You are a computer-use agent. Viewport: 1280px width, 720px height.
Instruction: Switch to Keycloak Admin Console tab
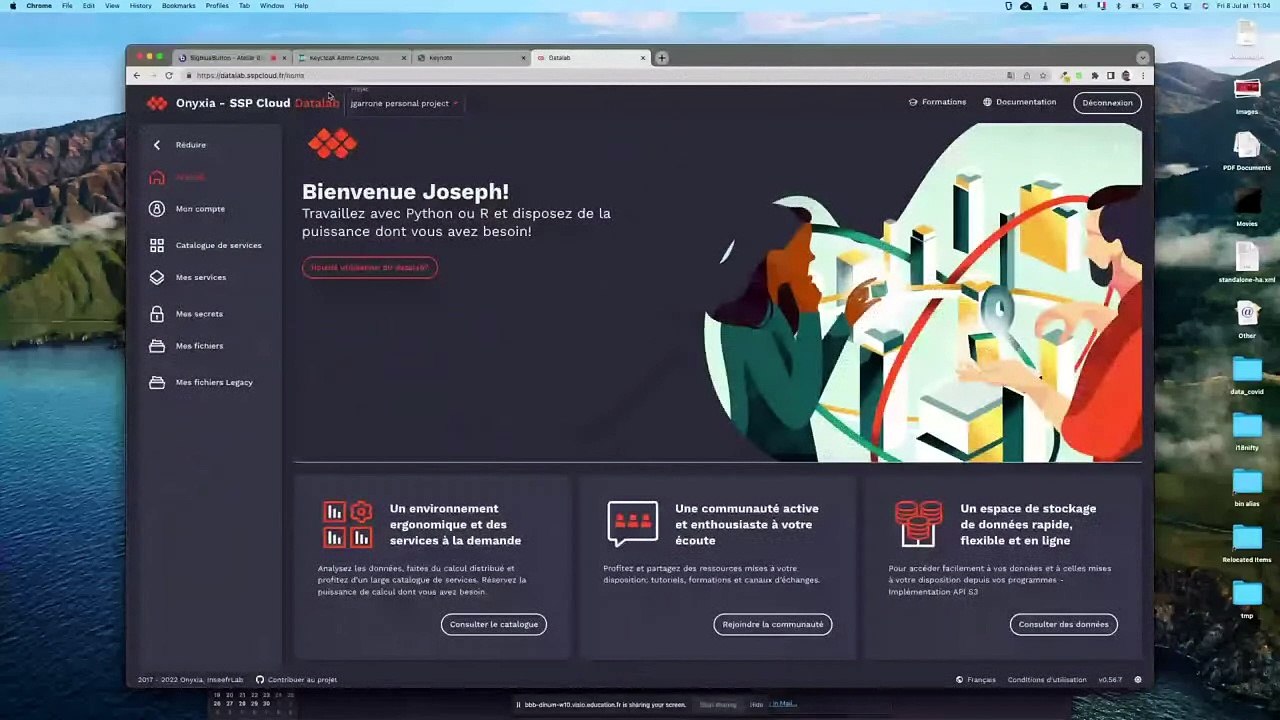[x=351, y=58]
